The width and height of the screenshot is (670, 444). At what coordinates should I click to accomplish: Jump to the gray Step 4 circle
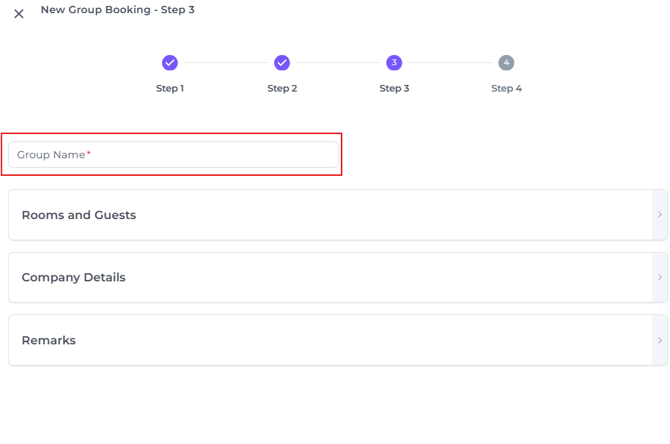506,63
